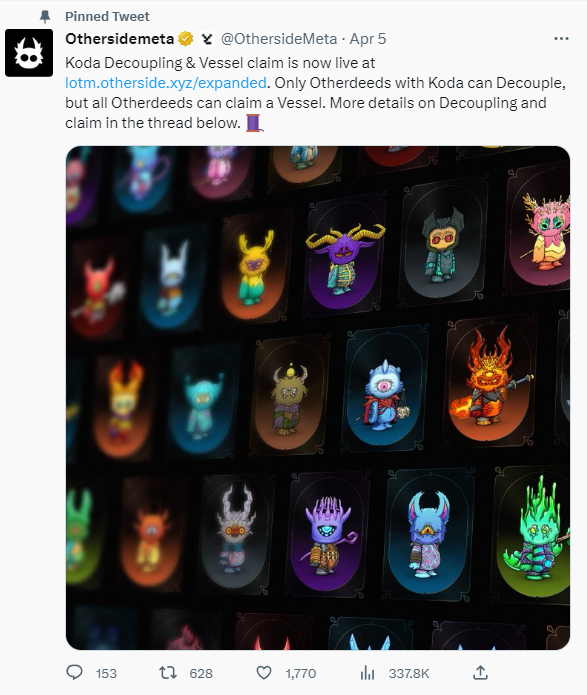The image size is (587, 695).
Task: Retweet using the retweet arrows icon
Action: pyautogui.click(x=168, y=673)
